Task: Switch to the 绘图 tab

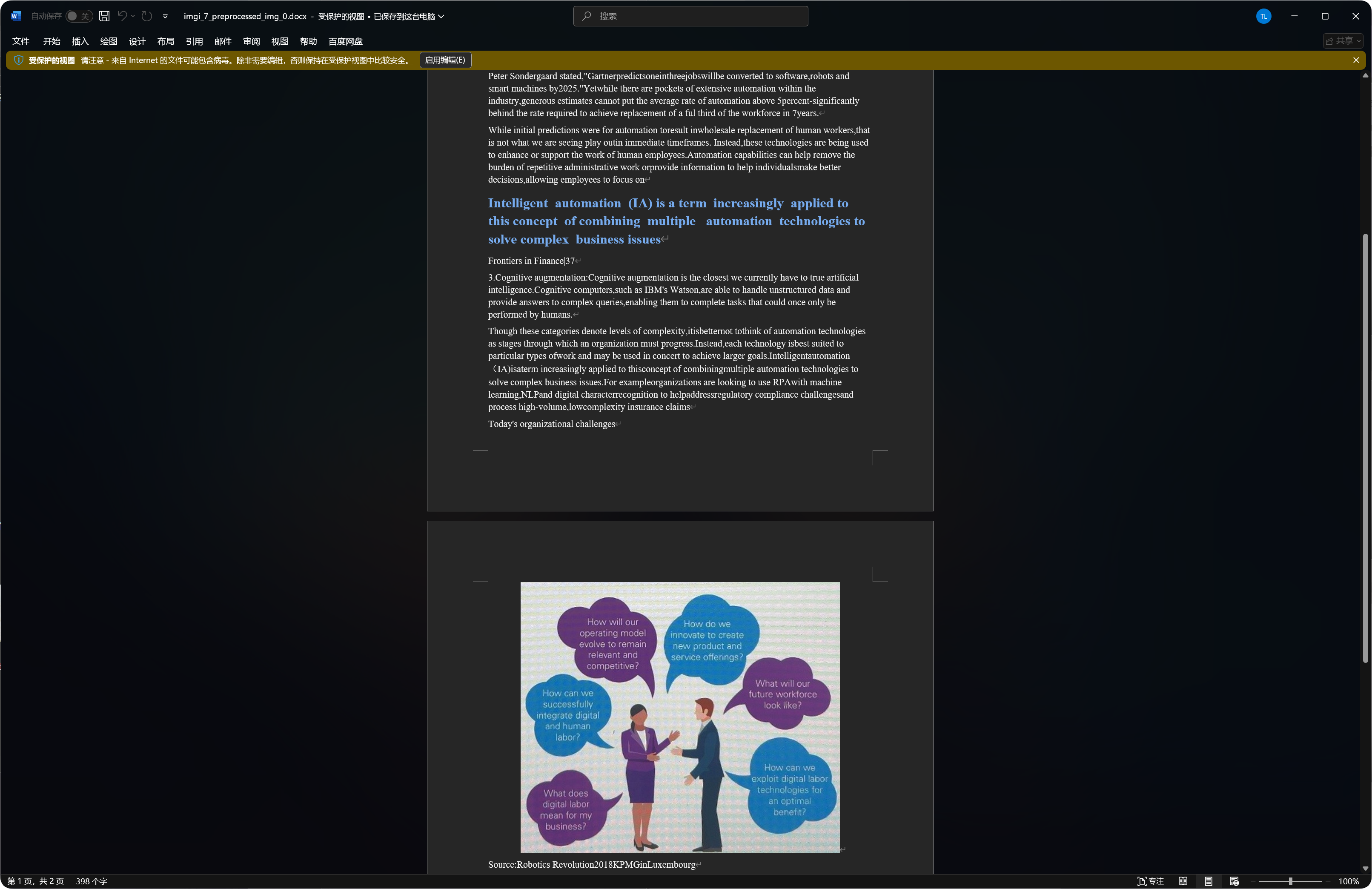Action: tap(109, 41)
